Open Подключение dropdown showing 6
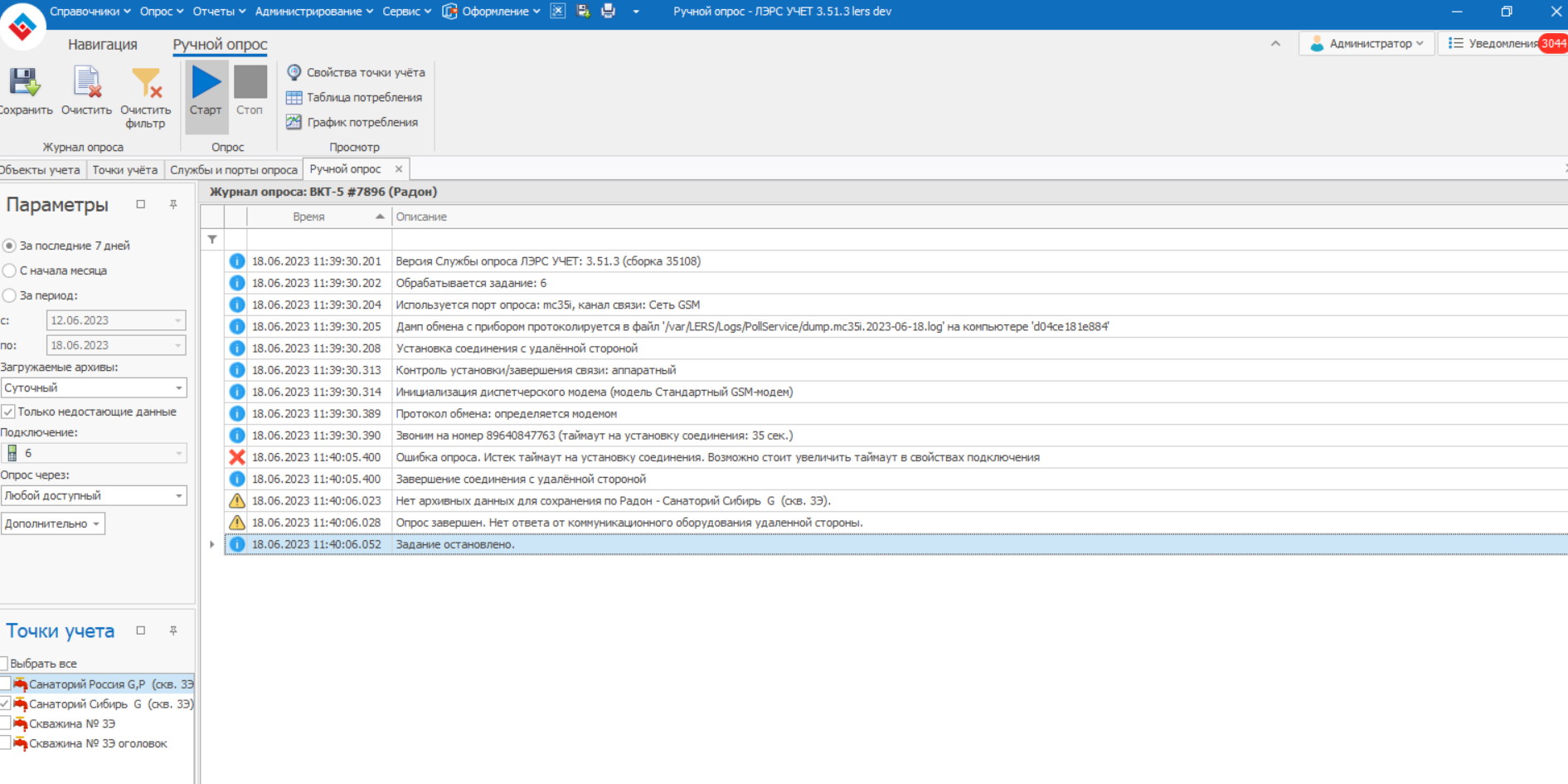1568x784 pixels. pos(178,453)
